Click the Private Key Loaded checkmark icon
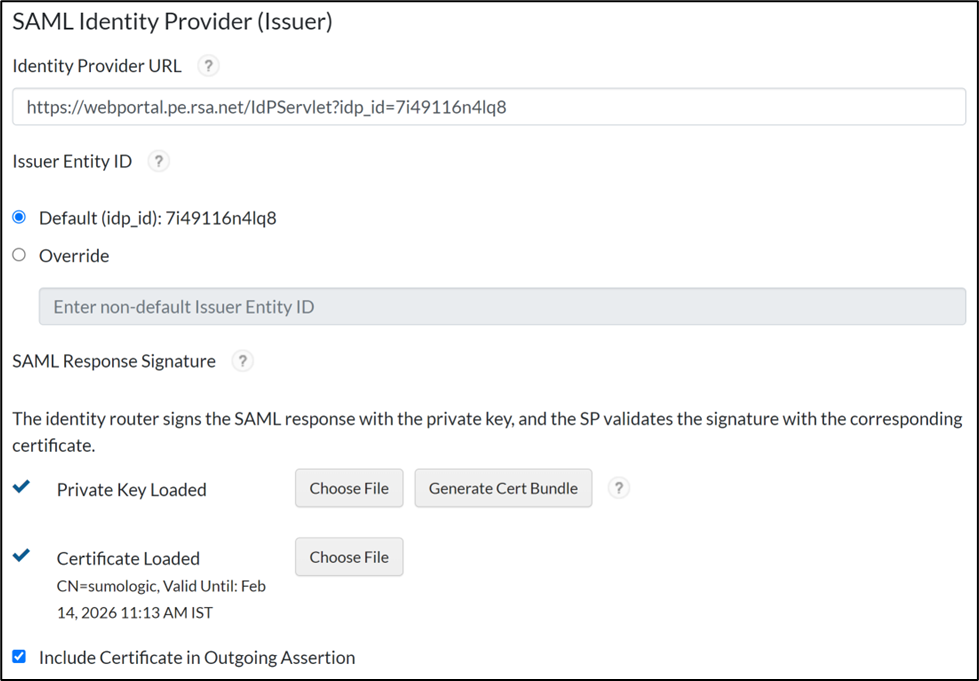This screenshot has height=681, width=979. pos(21,487)
